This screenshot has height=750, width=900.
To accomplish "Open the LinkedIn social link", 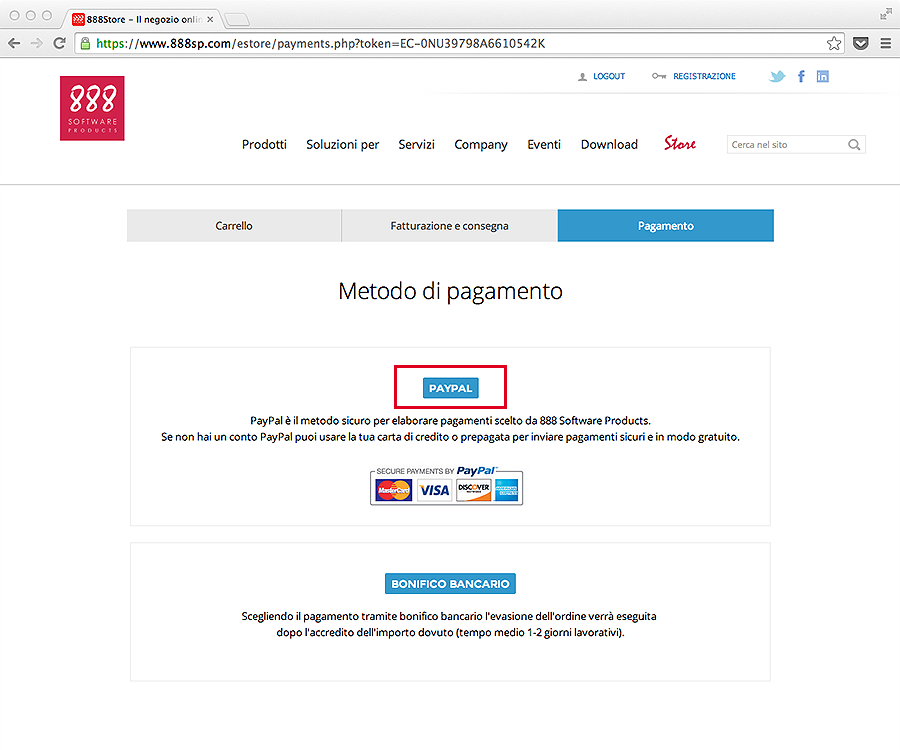I will click(823, 76).
